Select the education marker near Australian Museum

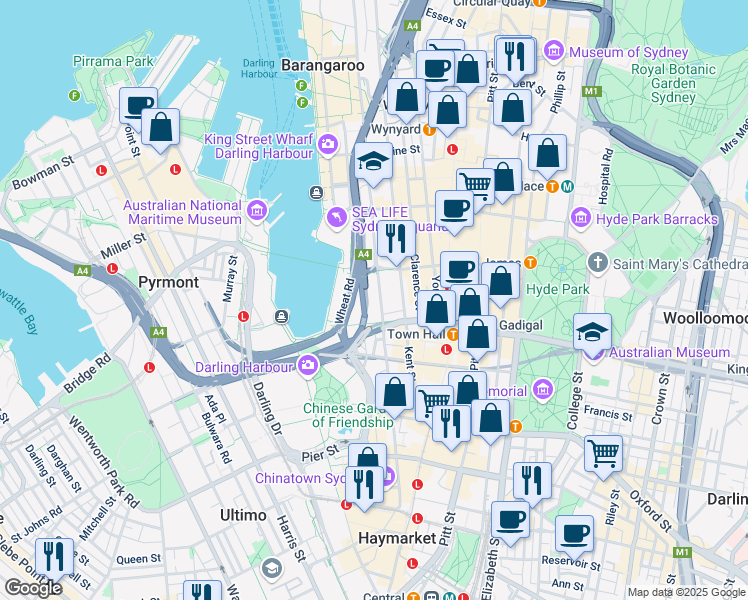click(x=592, y=333)
